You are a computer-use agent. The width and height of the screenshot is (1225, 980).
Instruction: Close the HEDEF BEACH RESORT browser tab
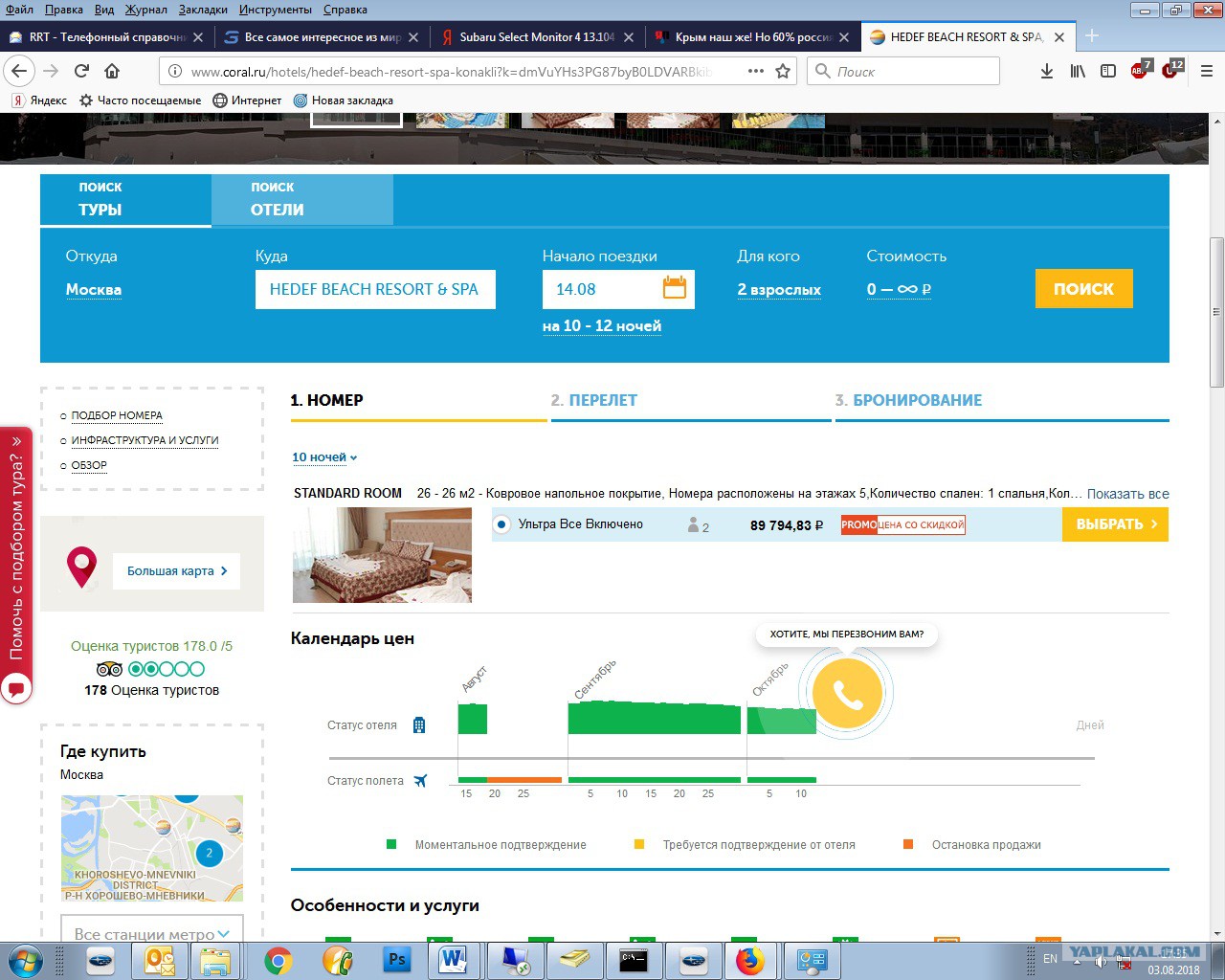pyautogui.click(x=1059, y=37)
